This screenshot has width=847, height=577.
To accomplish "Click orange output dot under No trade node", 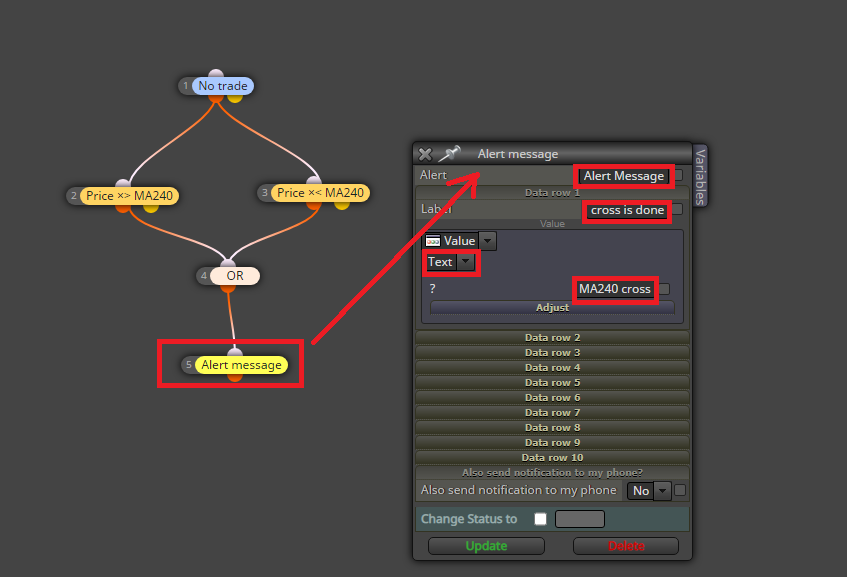I will 216,98.
